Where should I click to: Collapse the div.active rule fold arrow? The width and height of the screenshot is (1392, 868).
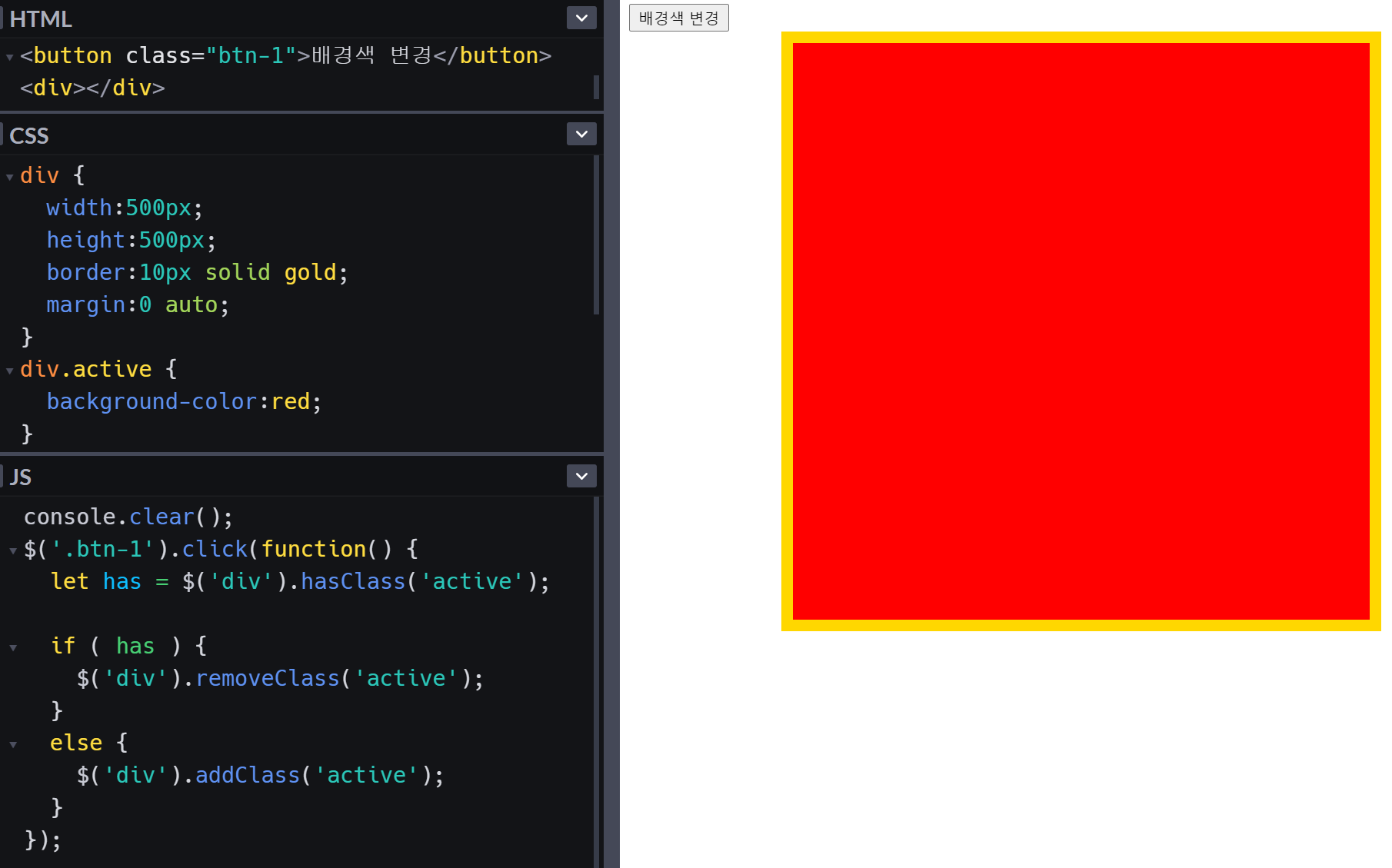[9, 371]
